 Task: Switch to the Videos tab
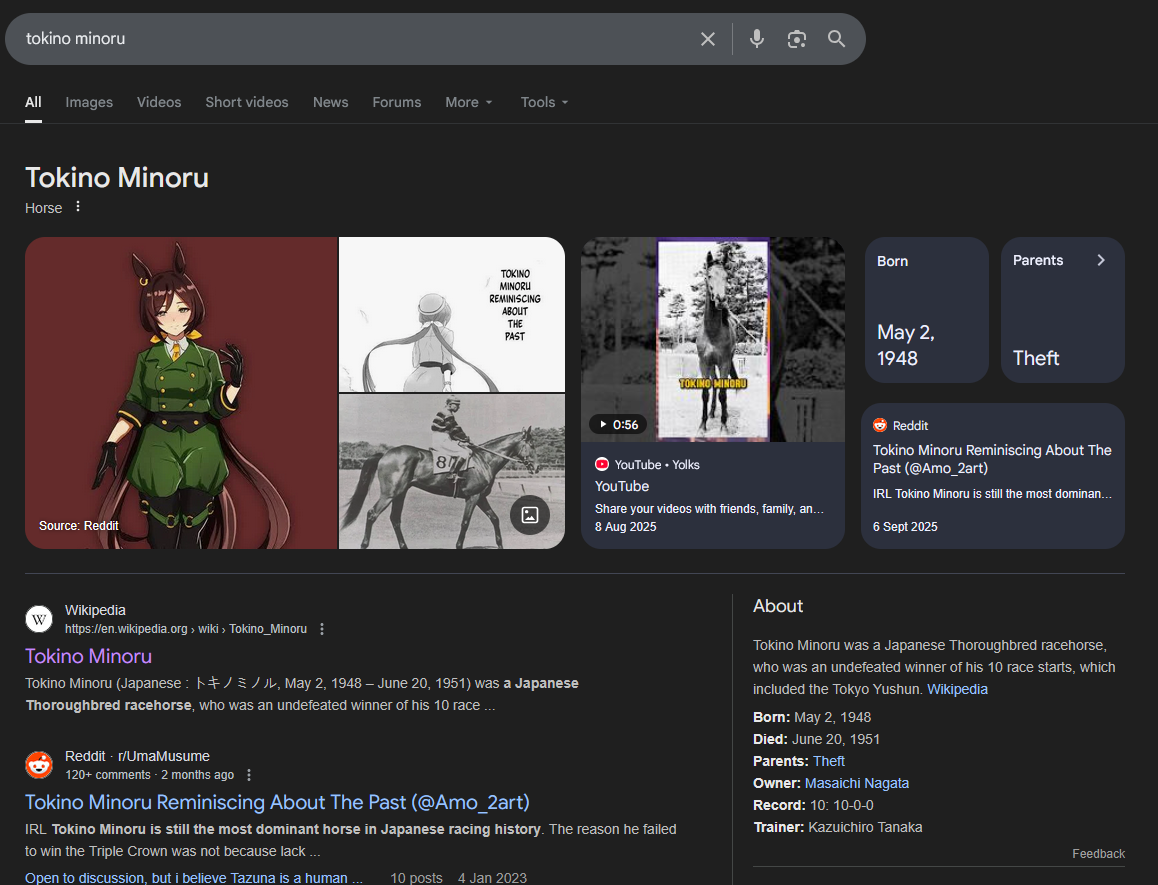point(159,103)
